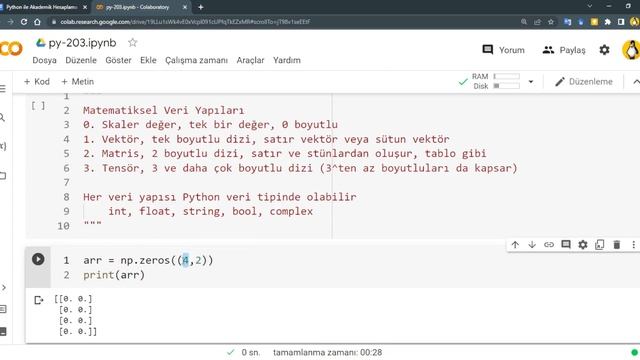Open browser extensions puzzle icon
Screen dimensions: 640x360
[x=607, y=22]
